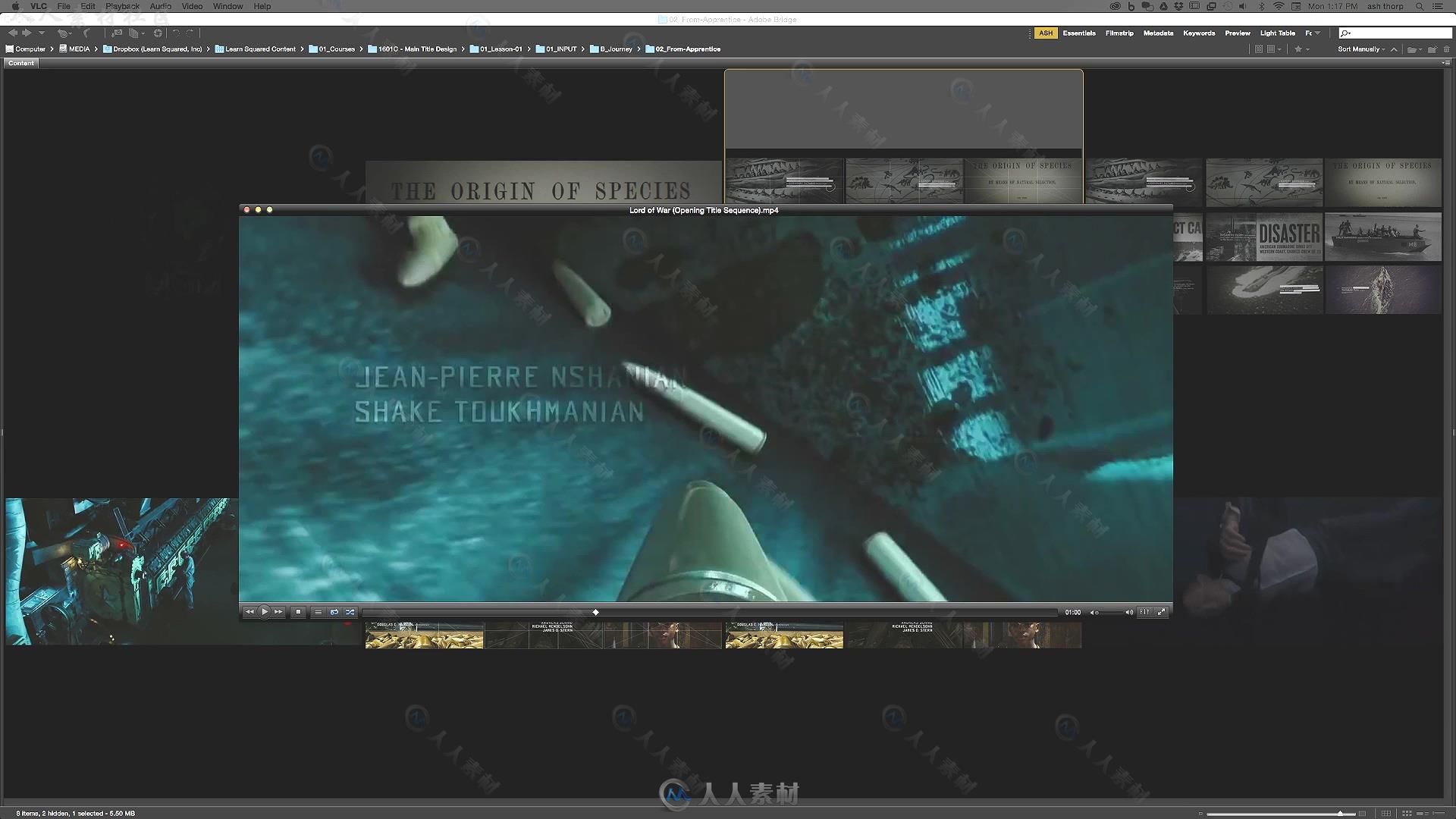Mute VLC audio with speaker icon
1456x819 pixels.
coord(1094,612)
